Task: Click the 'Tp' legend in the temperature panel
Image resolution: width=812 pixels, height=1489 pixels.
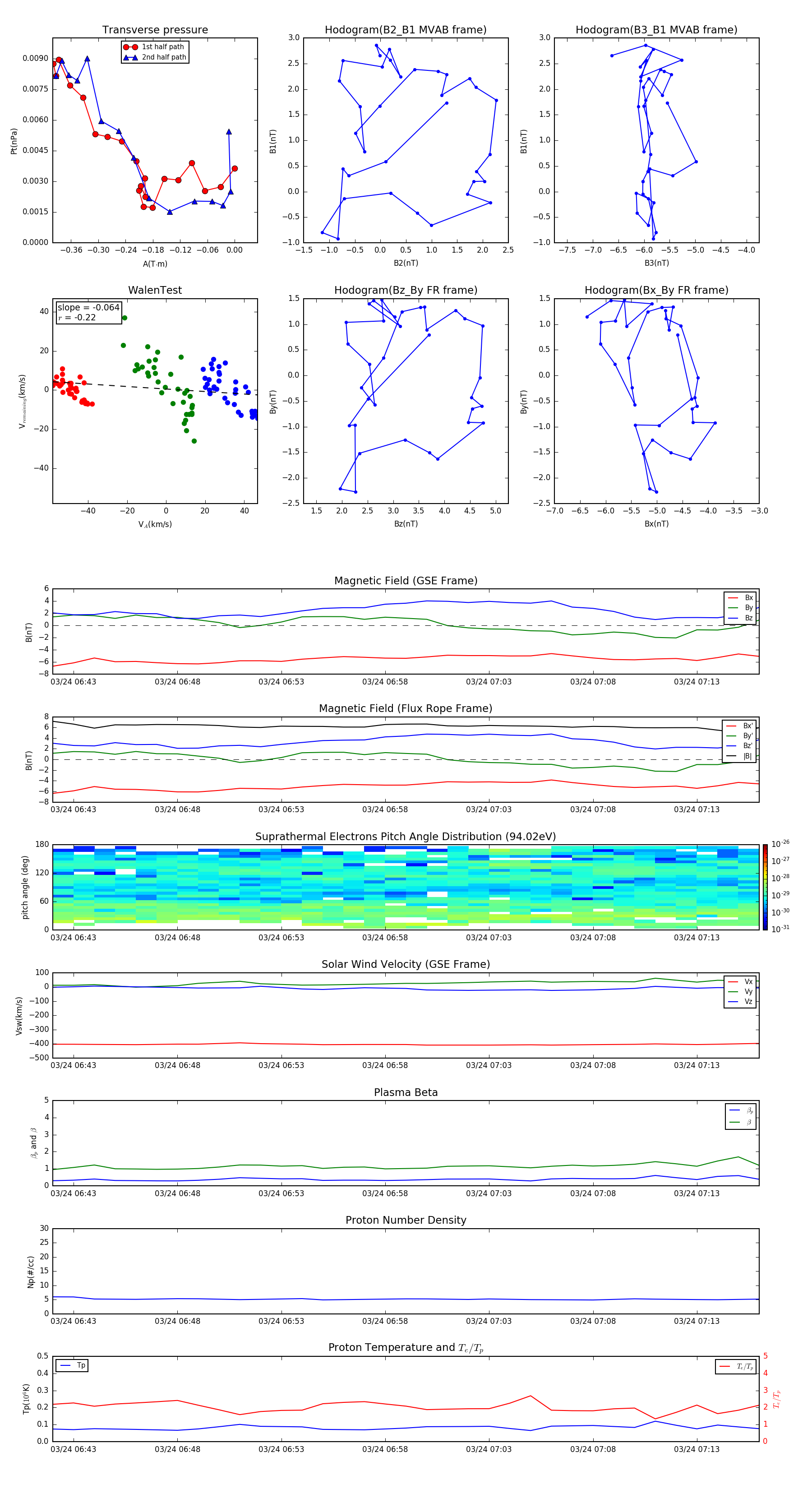Action: pyautogui.click(x=72, y=1366)
